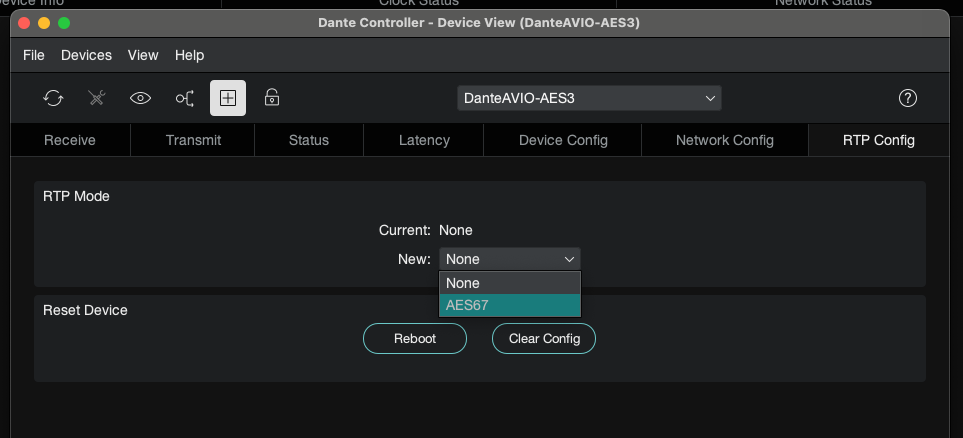Open the DanteAVIO-AES3 device selector dropdown
Image resolution: width=963 pixels, height=438 pixels.
(589, 98)
